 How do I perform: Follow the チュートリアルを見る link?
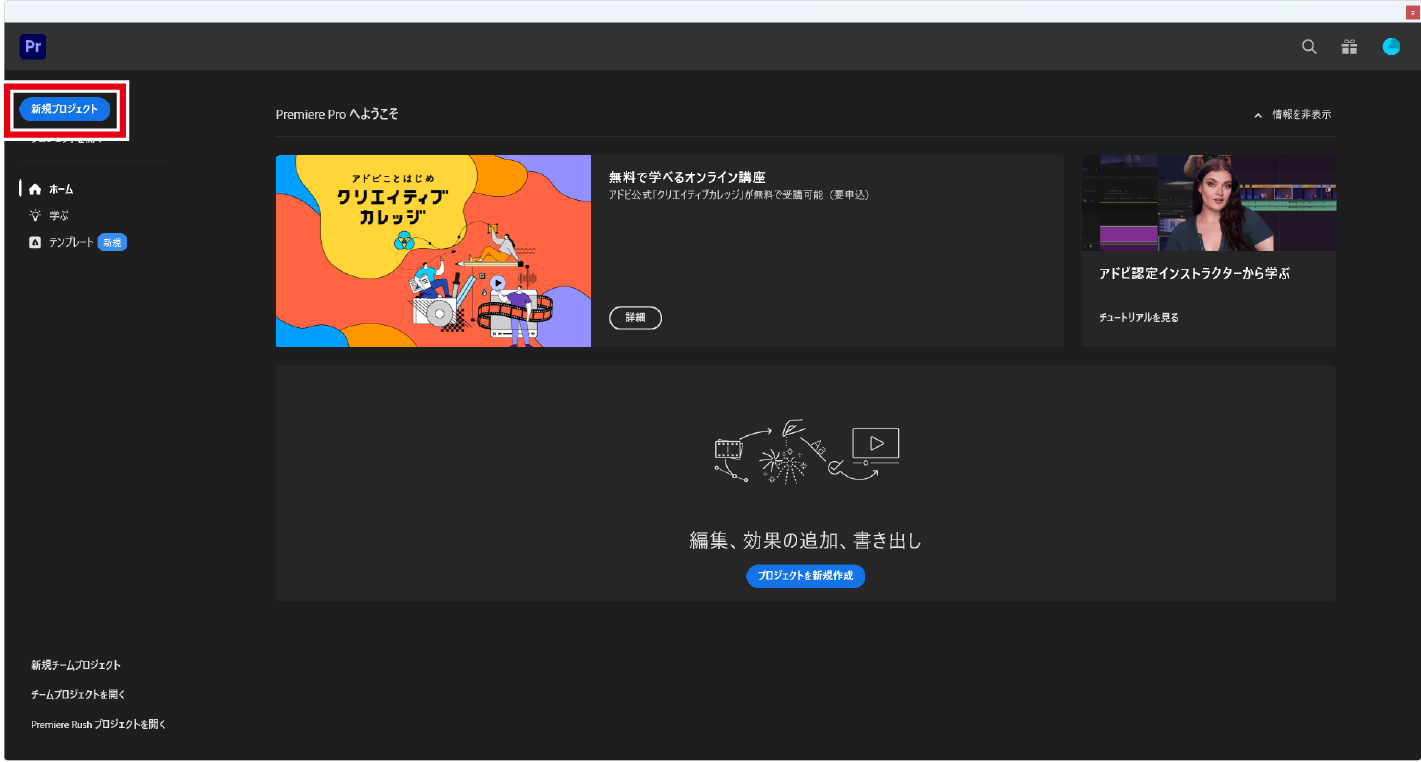[x=1138, y=317]
